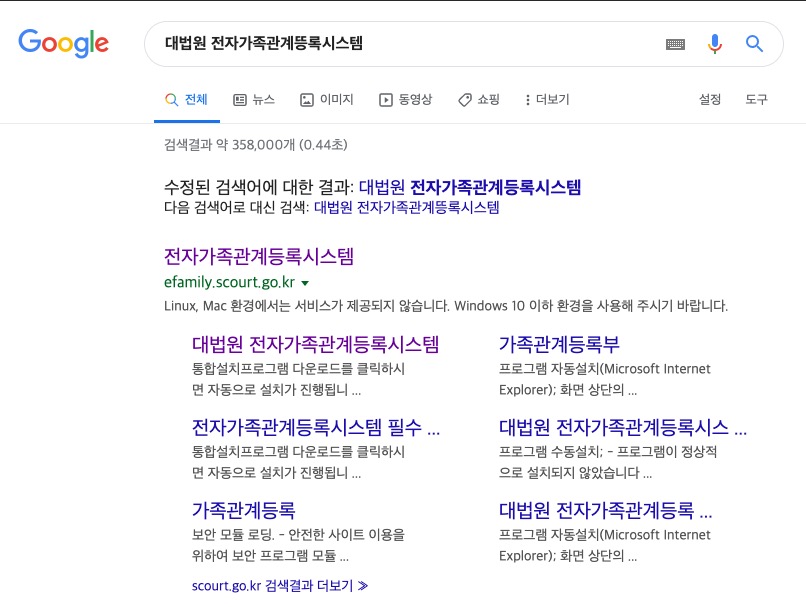Viewport: 806px width, 607px height.
Task: Expand the 더보기 menu
Action: pyautogui.click(x=547, y=100)
